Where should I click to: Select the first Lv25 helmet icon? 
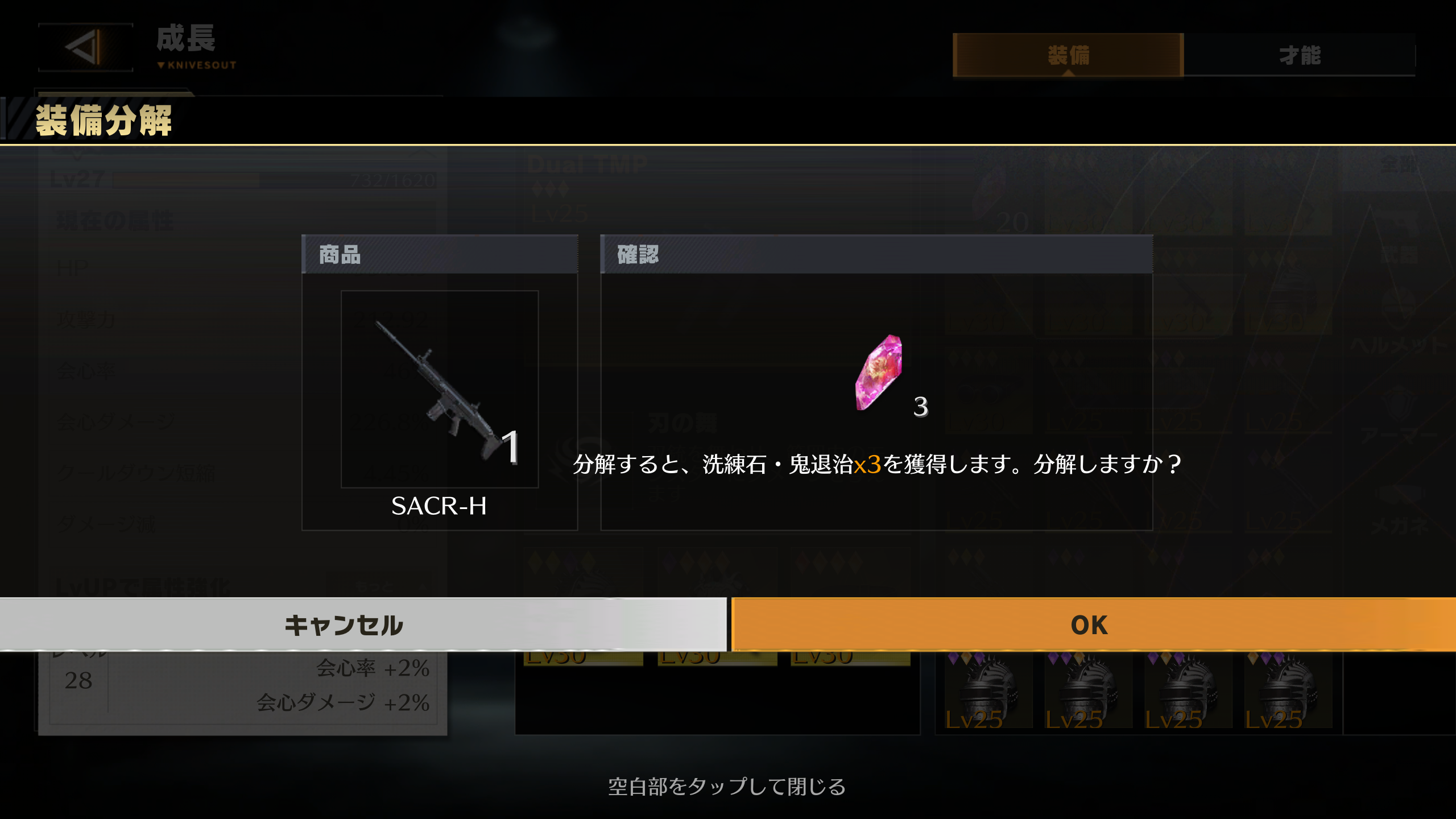pyautogui.click(x=988, y=690)
